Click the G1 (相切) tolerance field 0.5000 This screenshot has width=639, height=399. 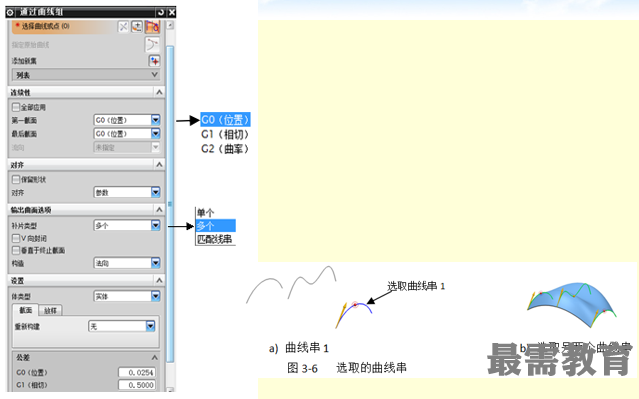click(x=137, y=385)
